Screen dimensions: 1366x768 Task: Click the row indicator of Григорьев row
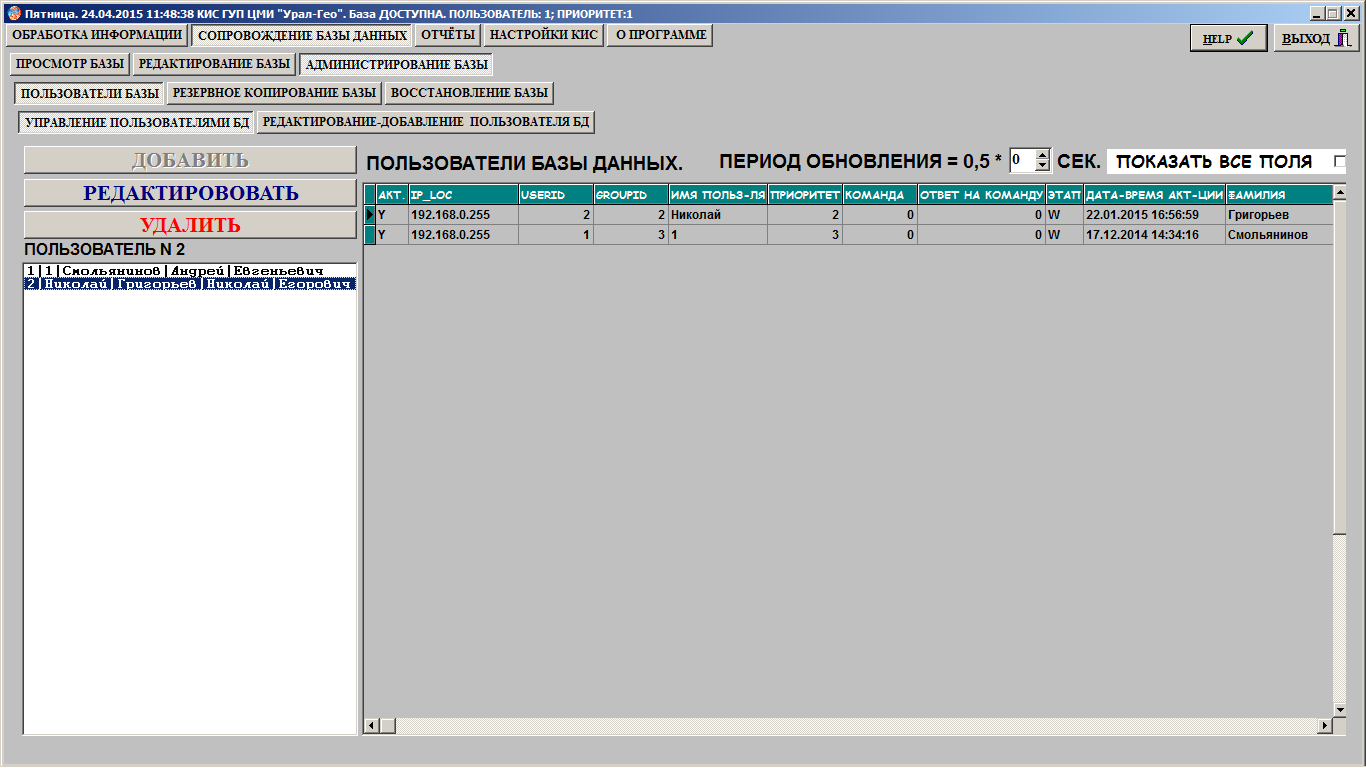[370, 215]
